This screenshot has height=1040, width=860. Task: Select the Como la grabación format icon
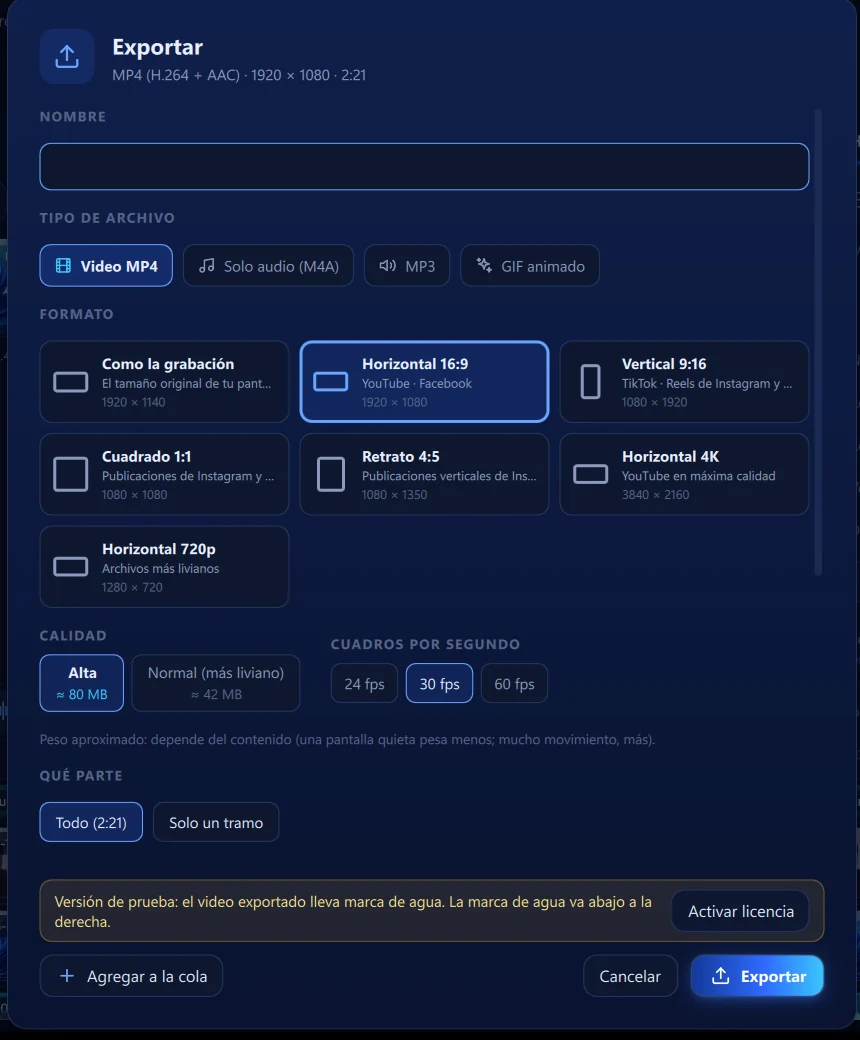(x=71, y=382)
